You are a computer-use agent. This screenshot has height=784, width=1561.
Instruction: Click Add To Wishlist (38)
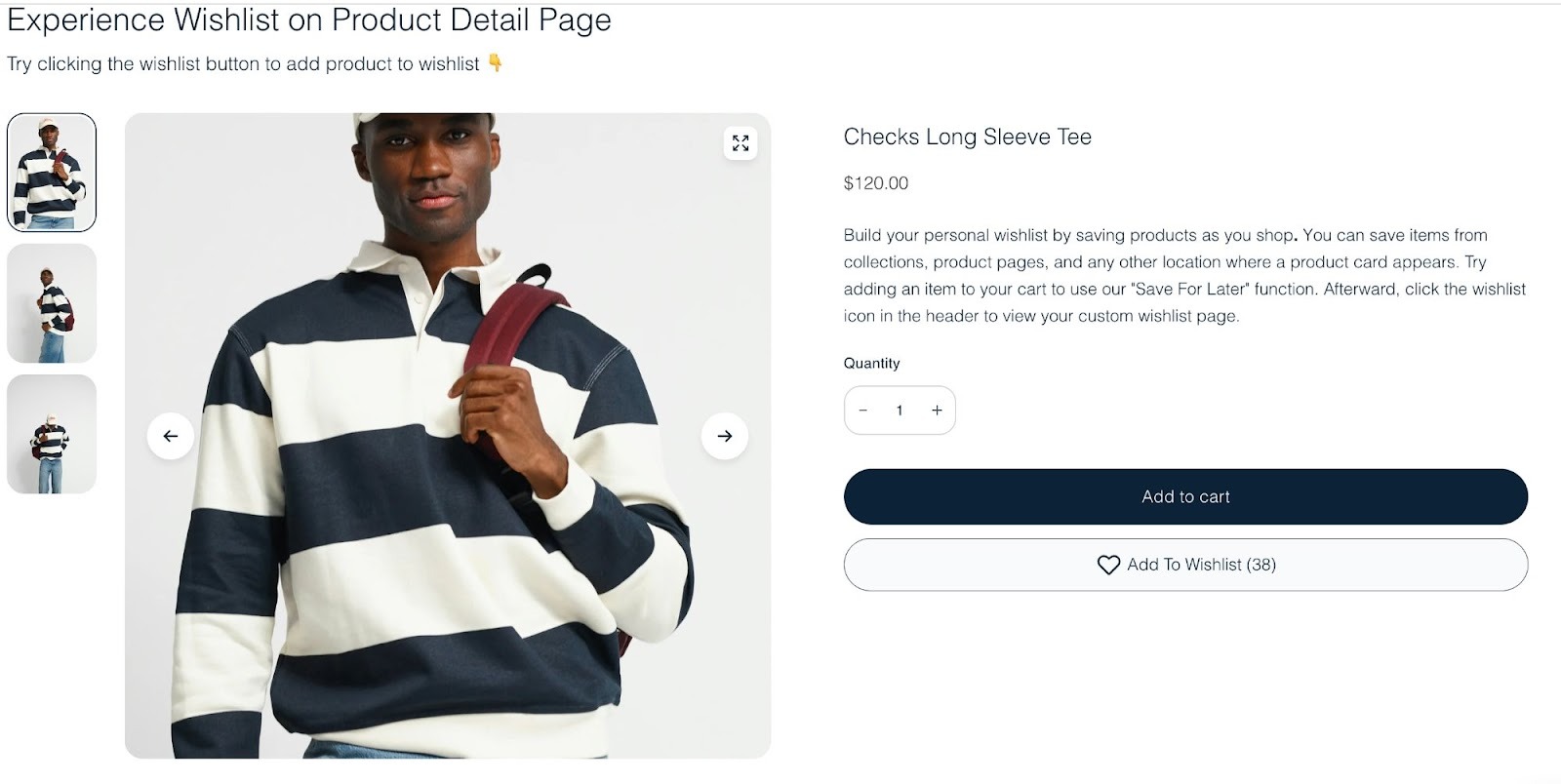coord(1184,565)
